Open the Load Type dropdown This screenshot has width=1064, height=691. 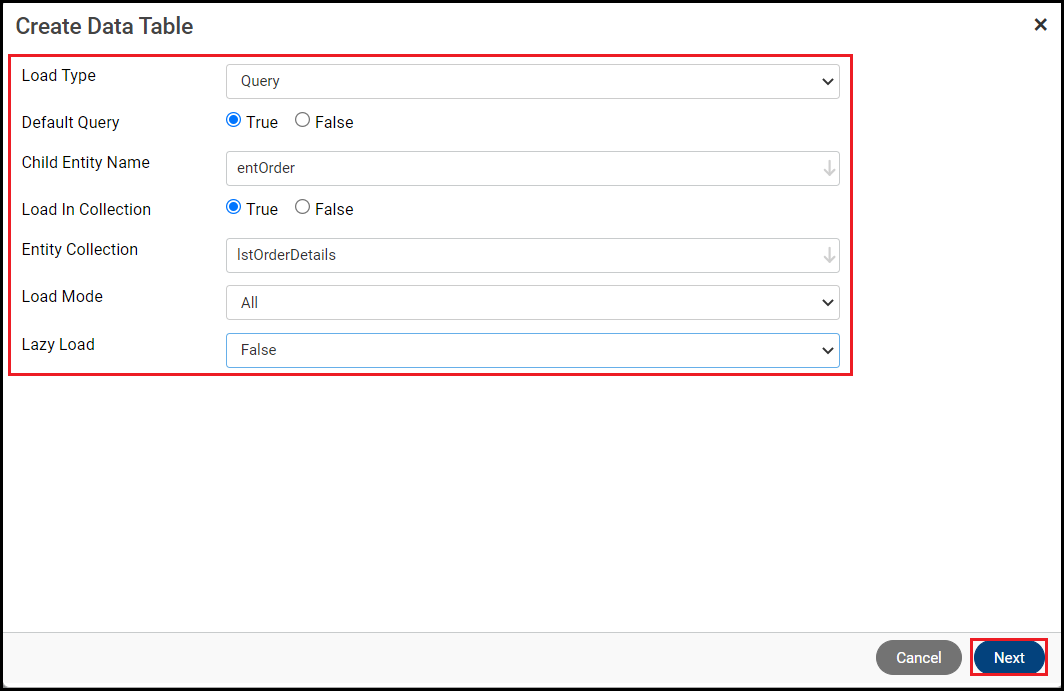pos(532,82)
